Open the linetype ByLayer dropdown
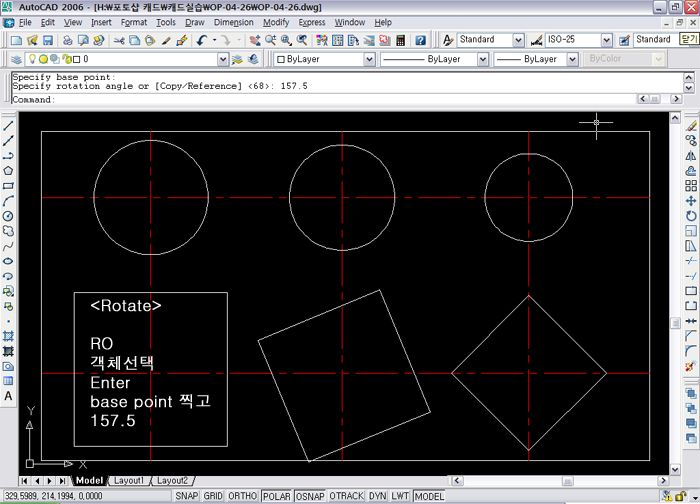This screenshot has height=504, width=700. [482, 59]
